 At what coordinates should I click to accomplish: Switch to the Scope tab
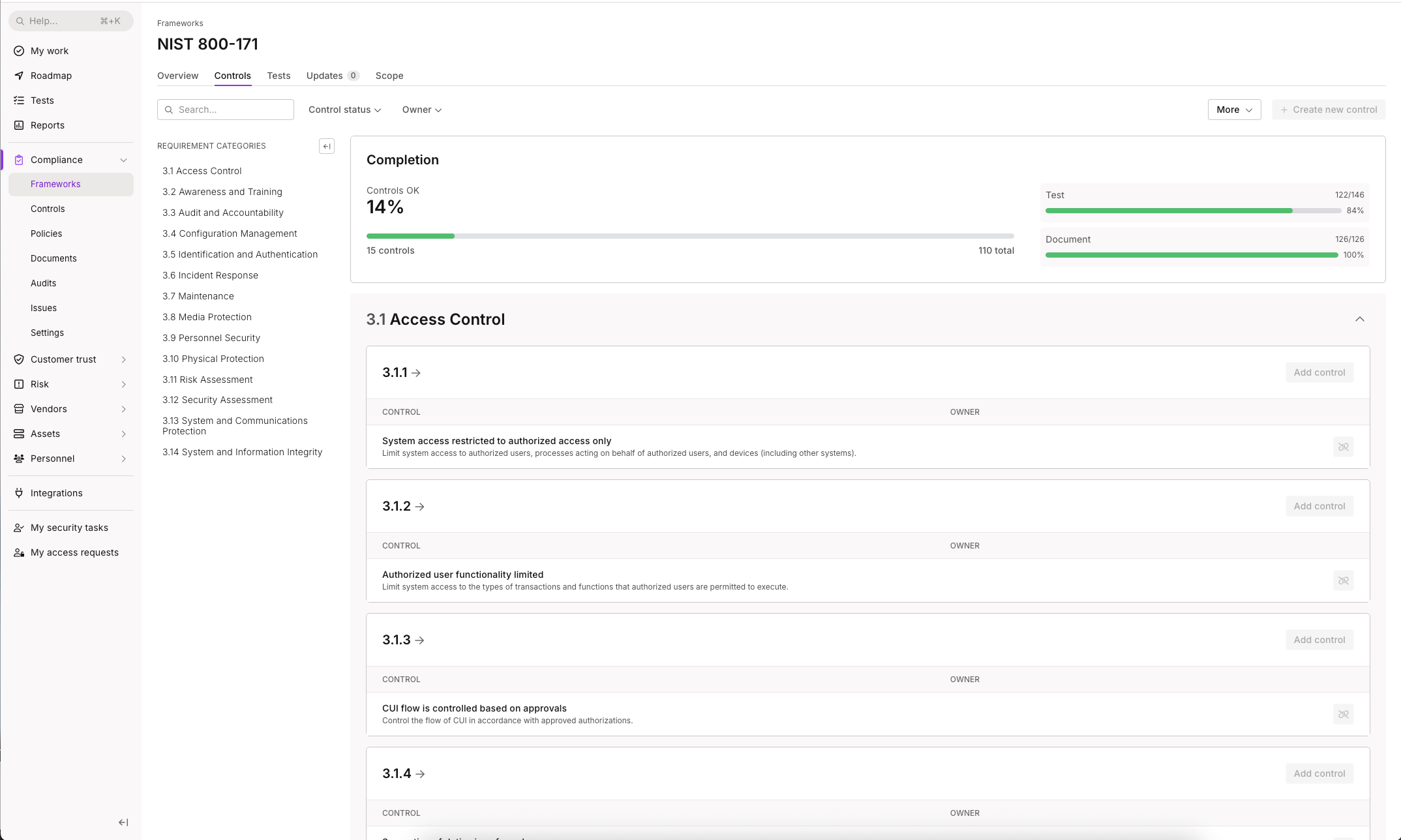(x=389, y=76)
